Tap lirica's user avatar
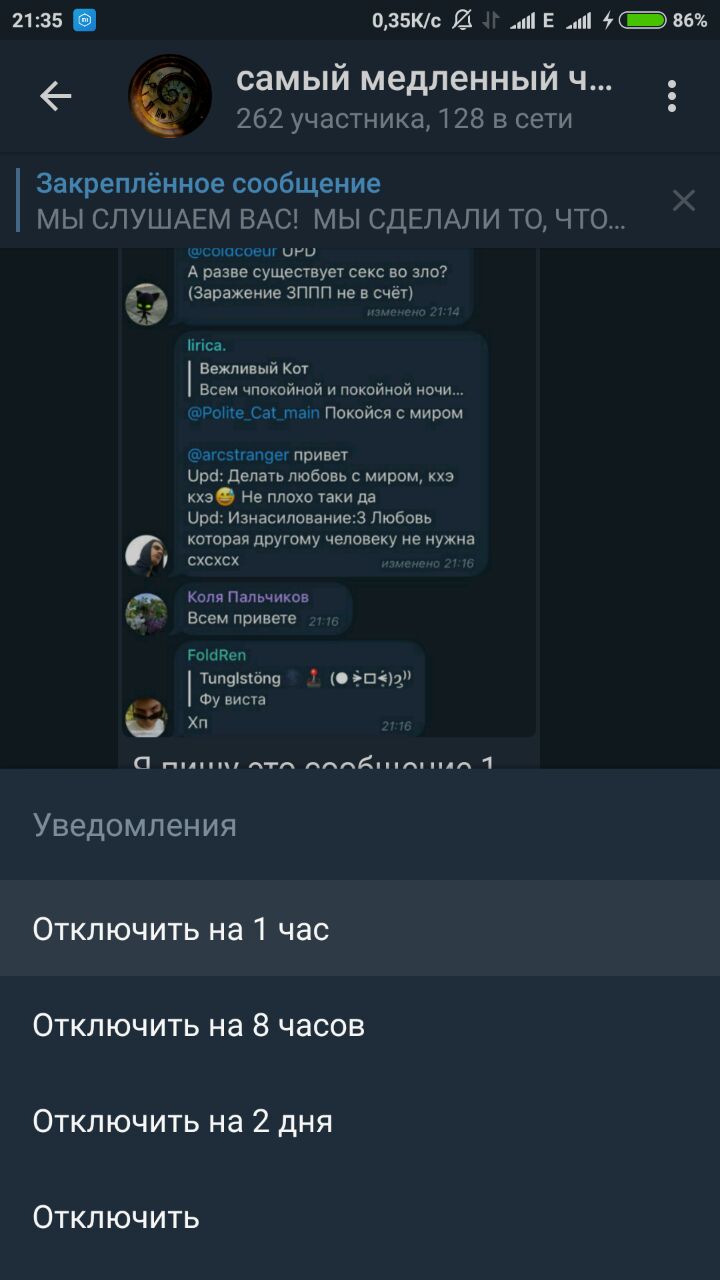This screenshot has height=1280, width=720. (146, 555)
